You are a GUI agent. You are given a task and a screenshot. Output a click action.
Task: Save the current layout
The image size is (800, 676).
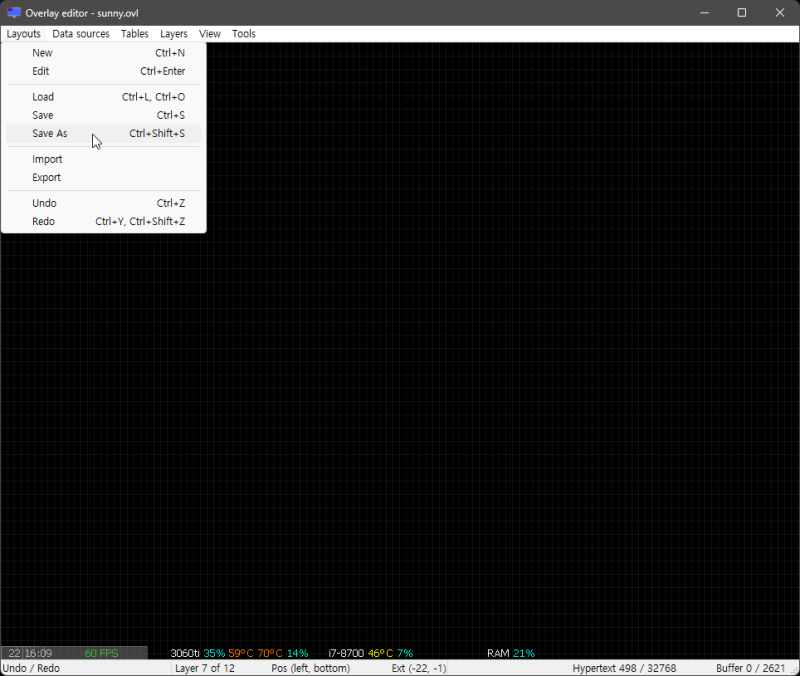click(42, 115)
